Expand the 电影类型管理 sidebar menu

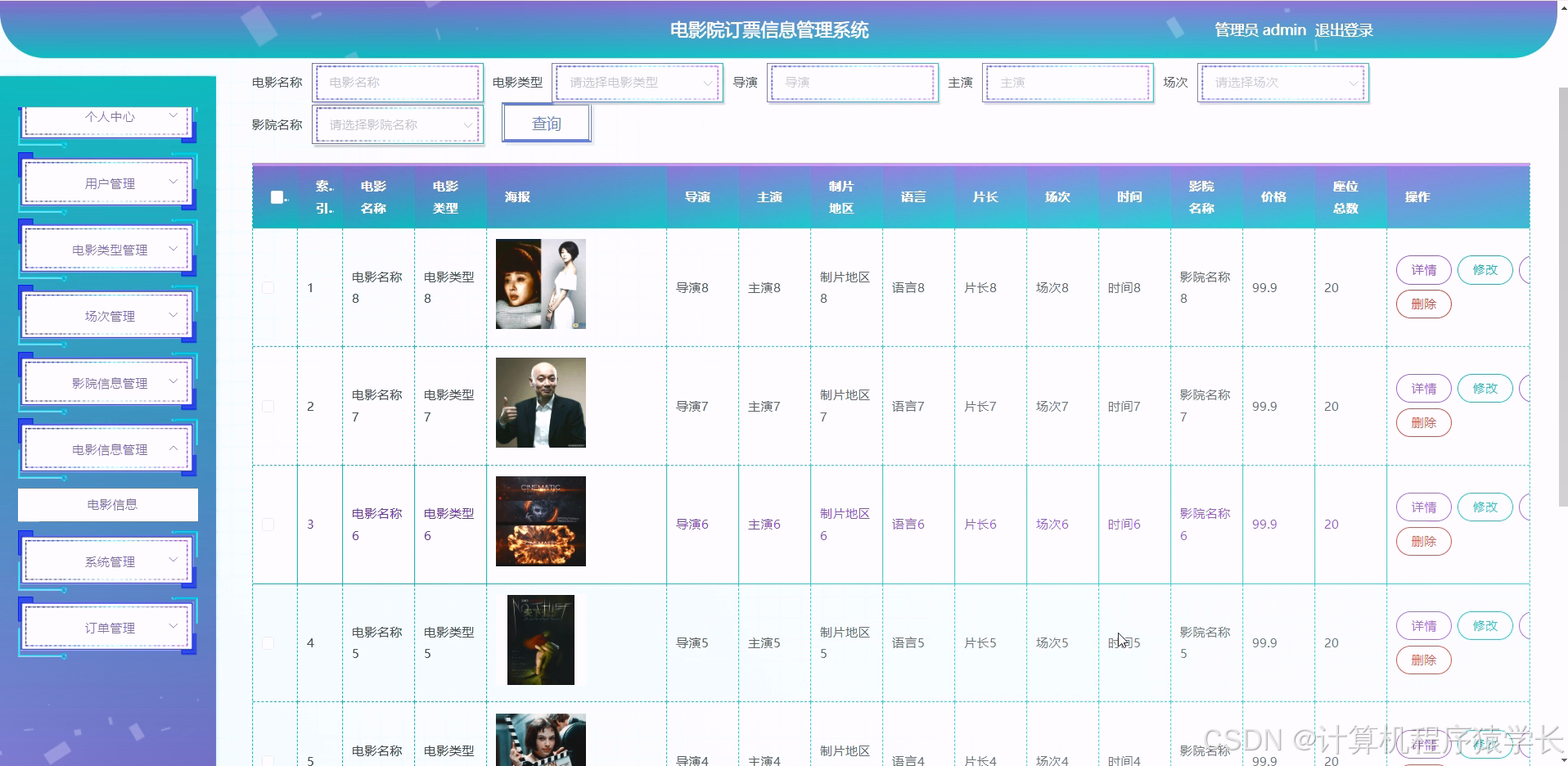coord(107,250)
